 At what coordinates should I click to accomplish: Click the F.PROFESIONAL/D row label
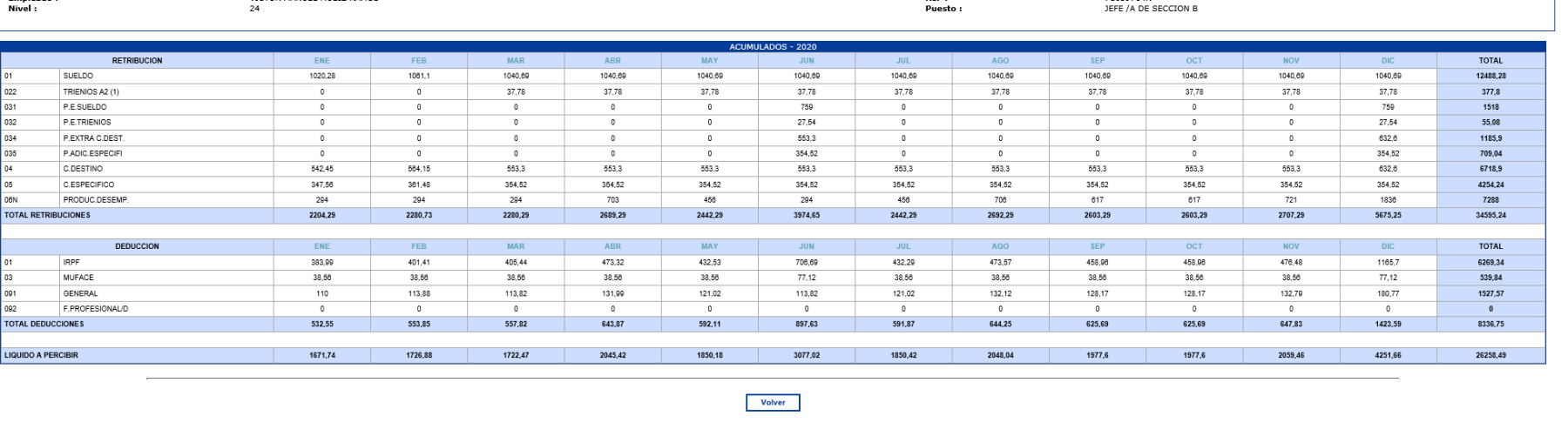click(96, 309)
